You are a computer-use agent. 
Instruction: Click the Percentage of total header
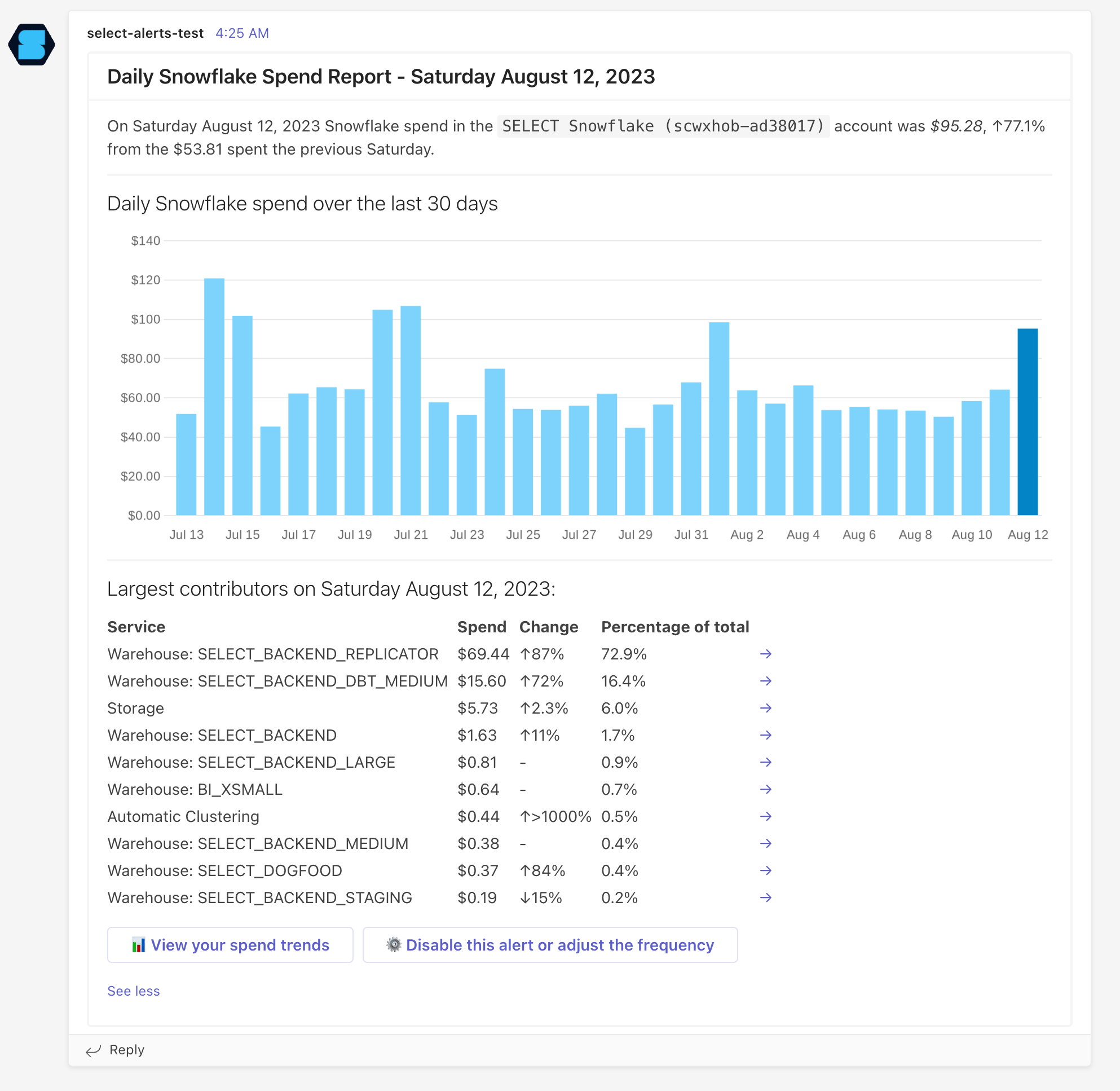(675, 627)
